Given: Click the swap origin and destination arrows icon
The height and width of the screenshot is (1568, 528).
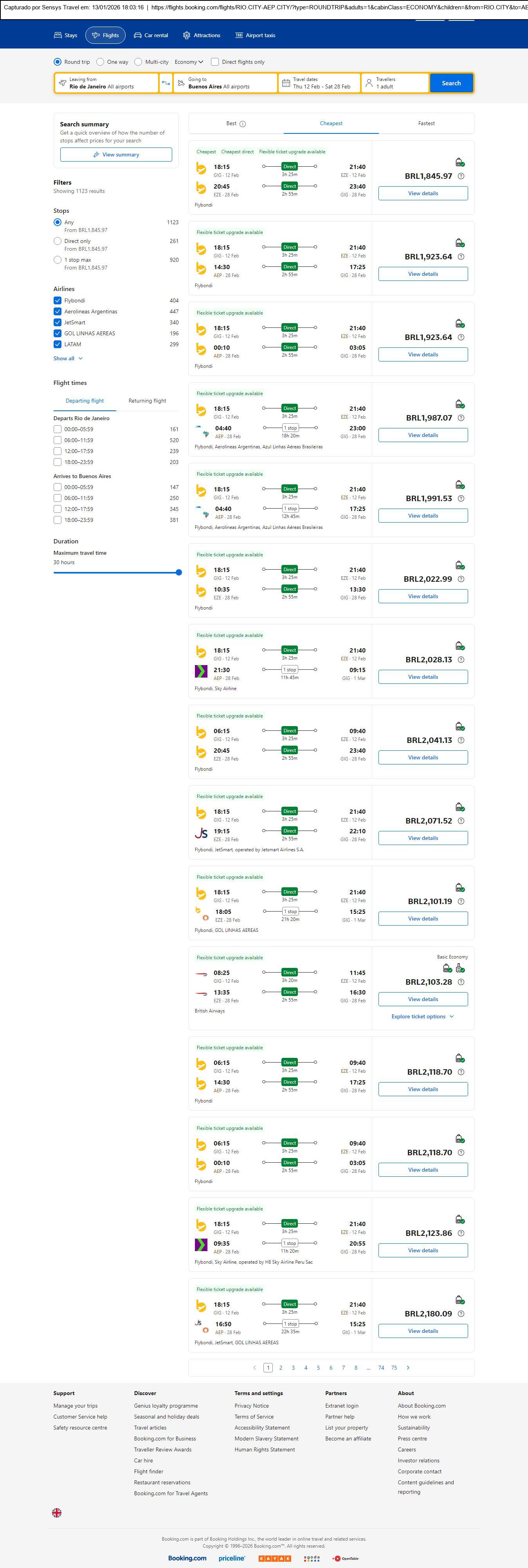Looking at the screenshot, I should pos(166,83).
